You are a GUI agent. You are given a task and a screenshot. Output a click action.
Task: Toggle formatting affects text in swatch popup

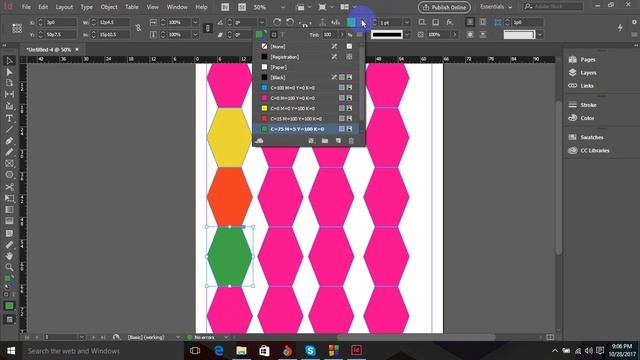click(x=282, y=35)
